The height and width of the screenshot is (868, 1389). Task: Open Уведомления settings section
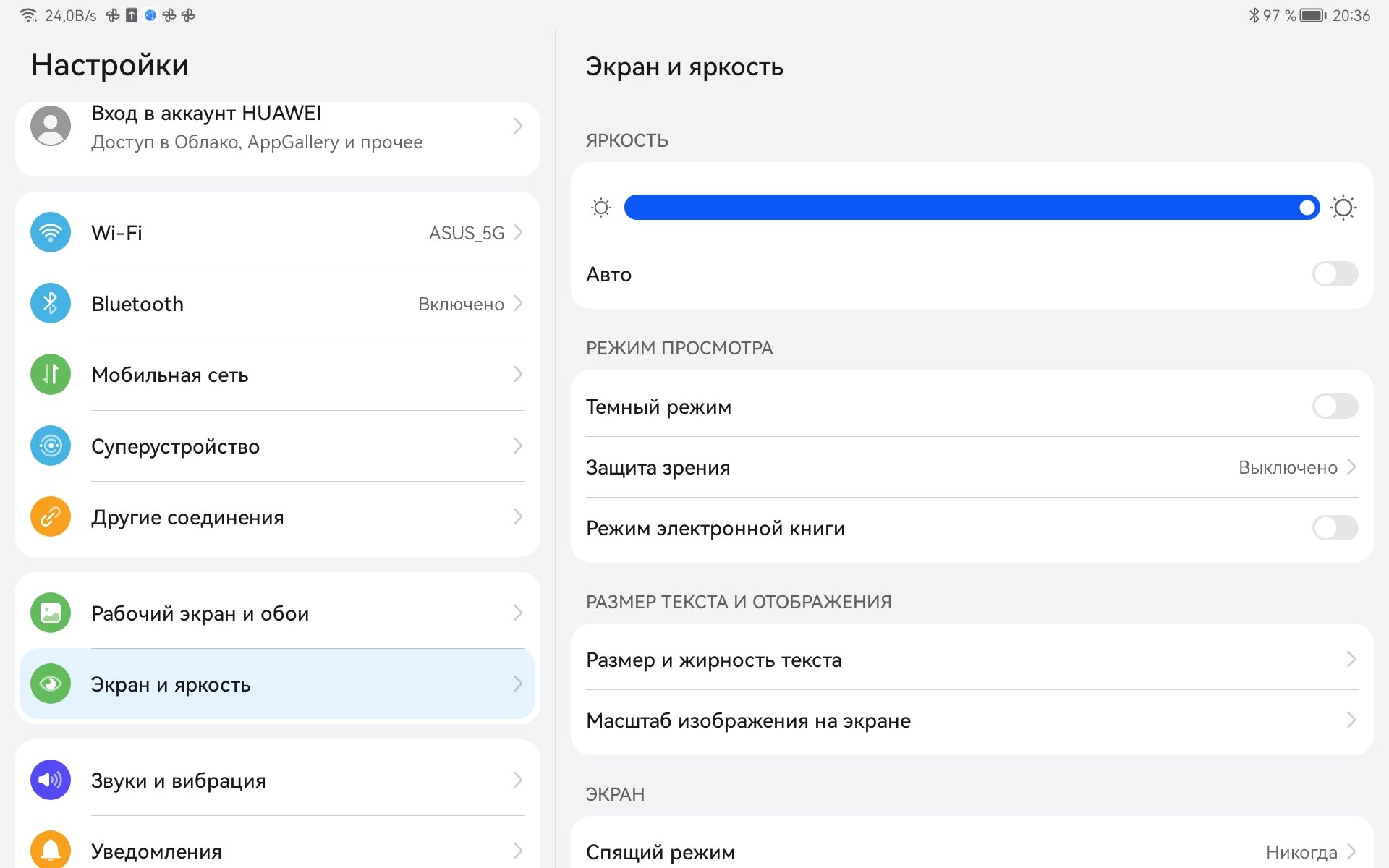[278, 848]
